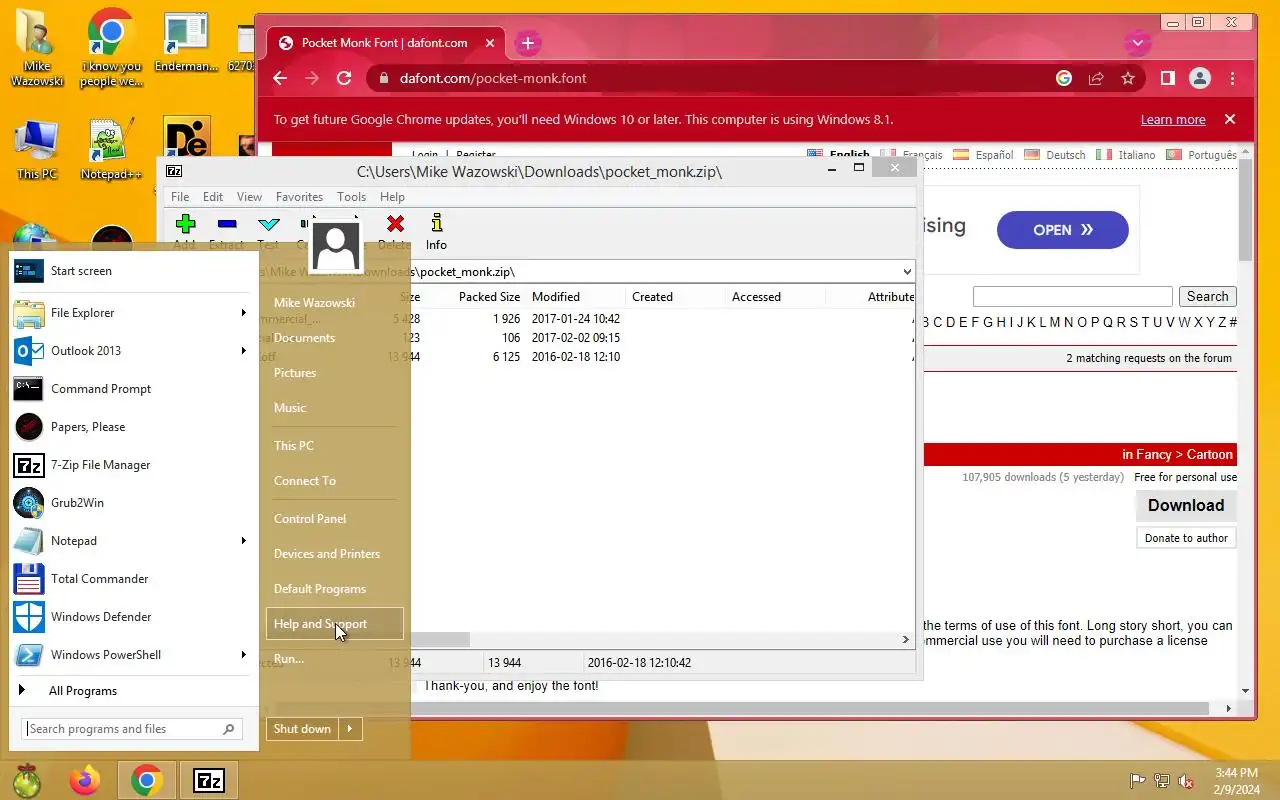
Task: Open Notepad++ desktop shortcut
Action: pyautogui.click(x=111, y=150)
